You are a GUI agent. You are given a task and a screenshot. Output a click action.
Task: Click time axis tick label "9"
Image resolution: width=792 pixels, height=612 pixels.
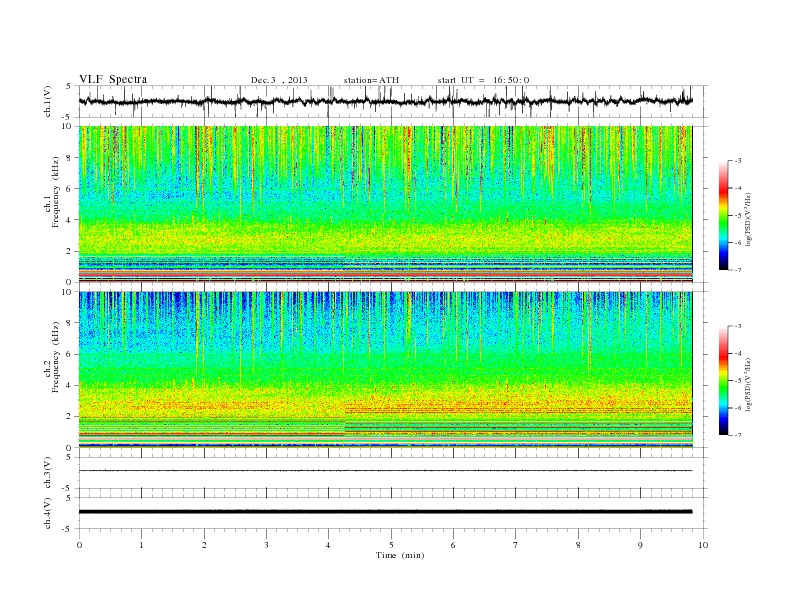coord(640,545)
